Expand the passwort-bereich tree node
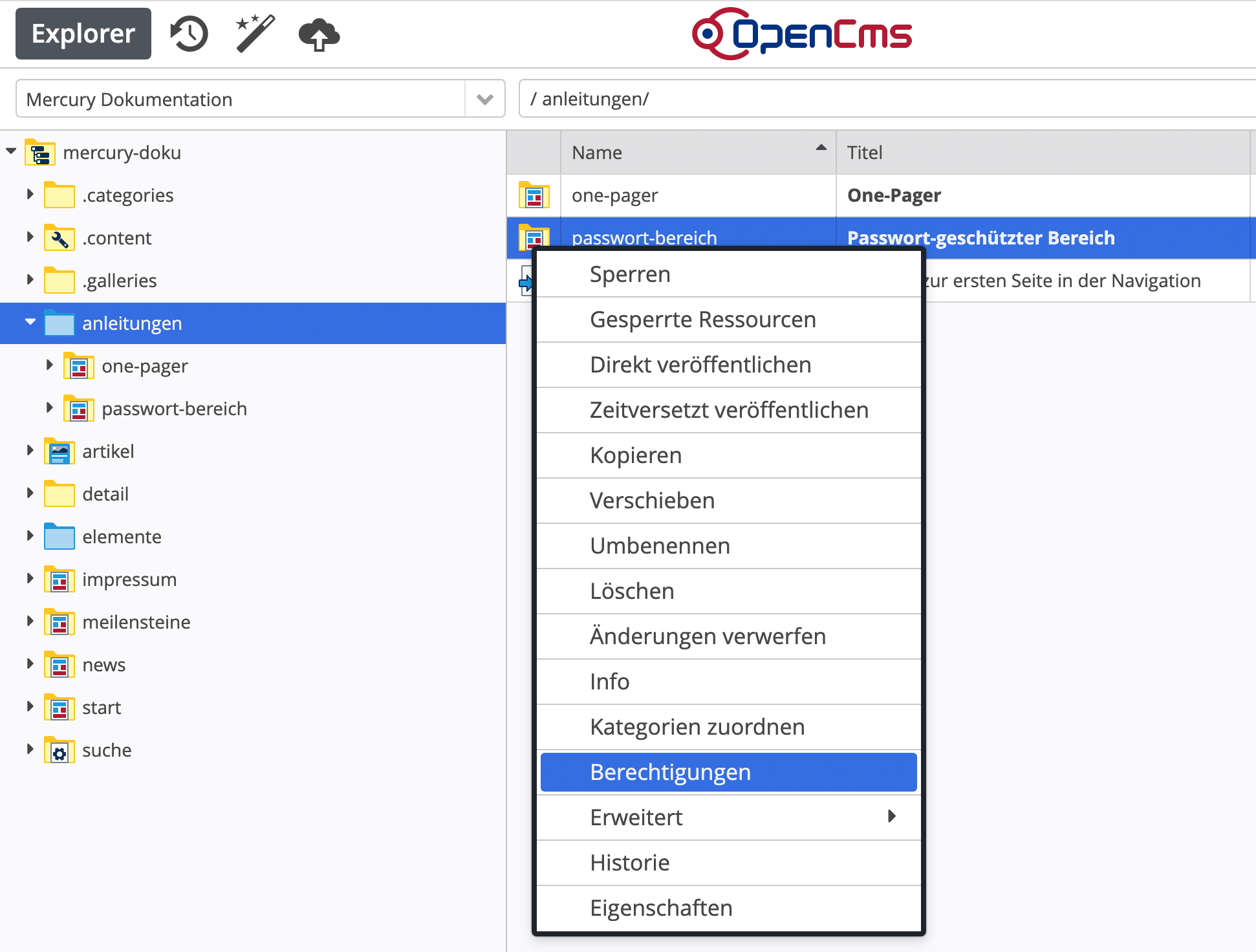The width and height of the screenshot is (1256, 952). [x=50, y=408]
